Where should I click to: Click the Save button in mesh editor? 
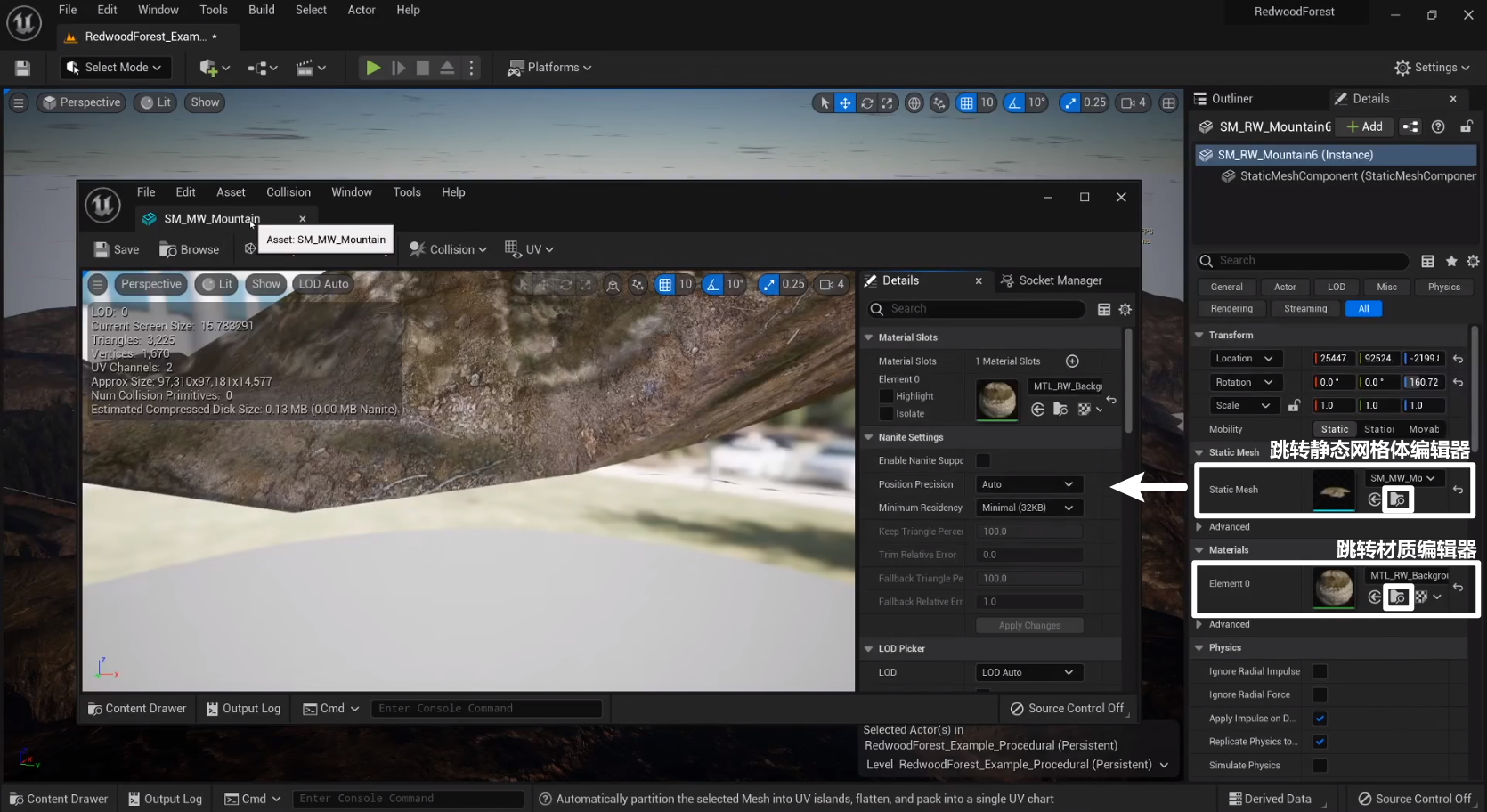coord(117,250)
